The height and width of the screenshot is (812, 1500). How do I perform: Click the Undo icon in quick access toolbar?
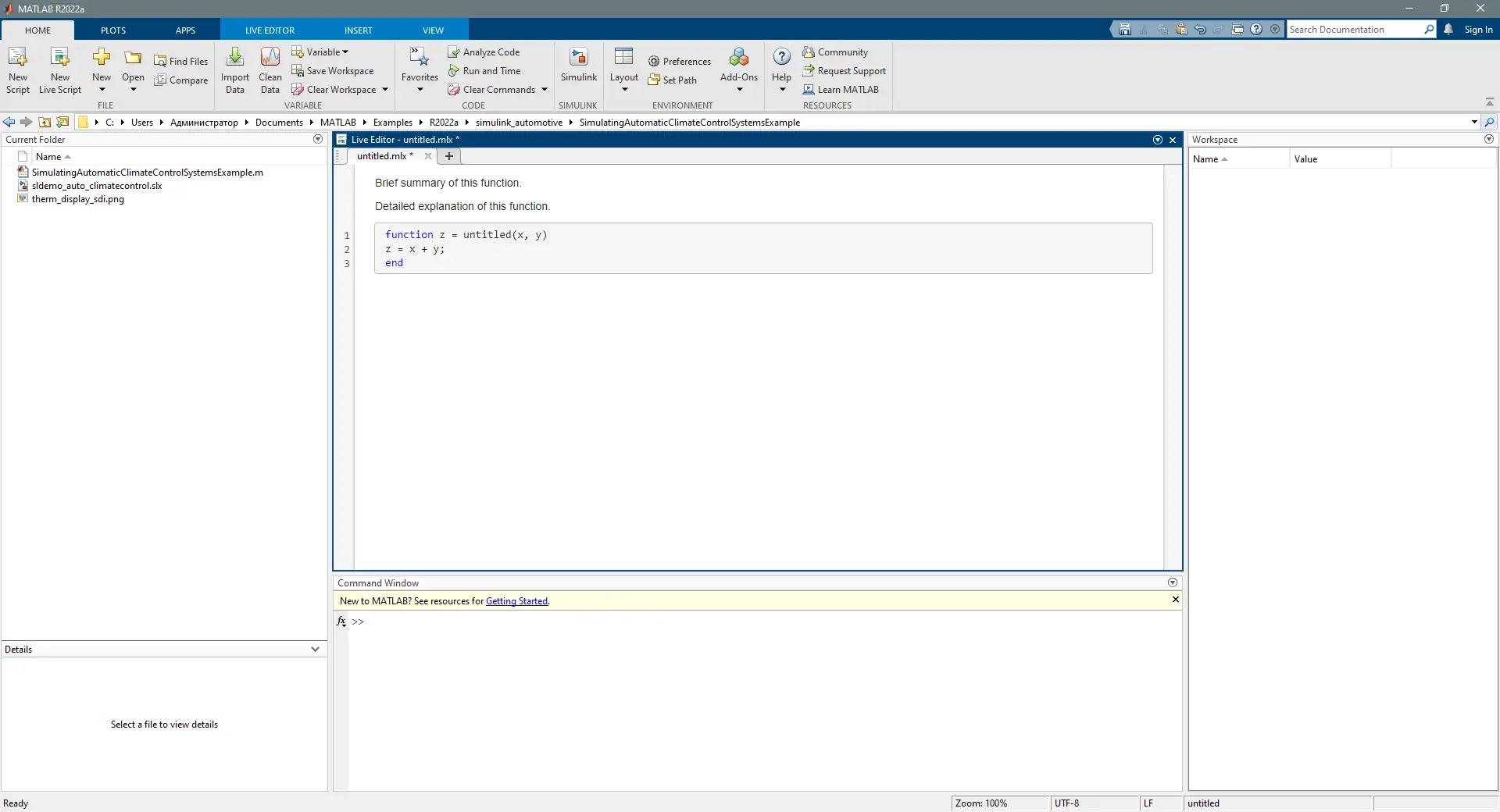tap(1200, 29)
